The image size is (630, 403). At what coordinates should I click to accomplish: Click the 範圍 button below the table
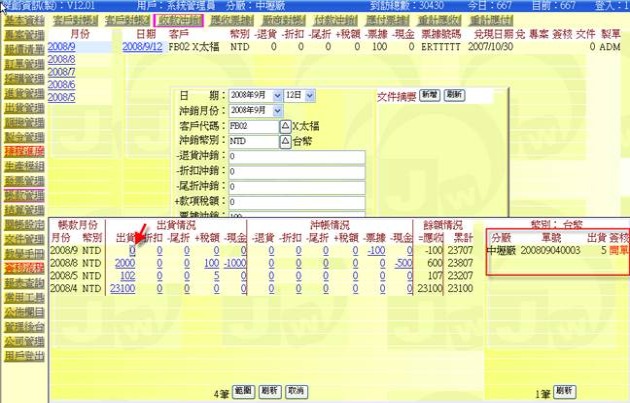coord(242,390)
